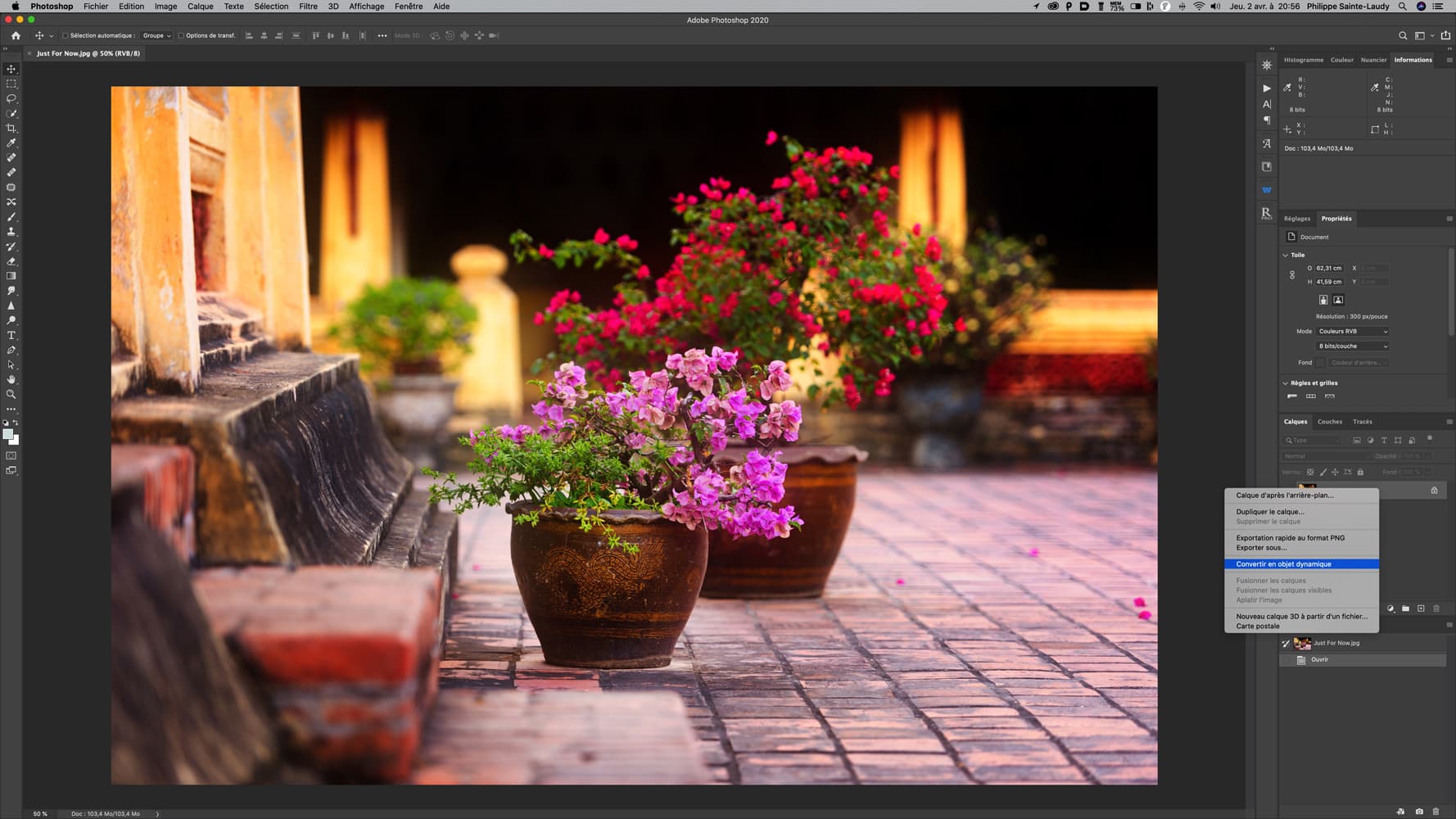Click Dupliquer le calque in context menu
This screenshot has height=819, width=1456.
[1269, 512]
